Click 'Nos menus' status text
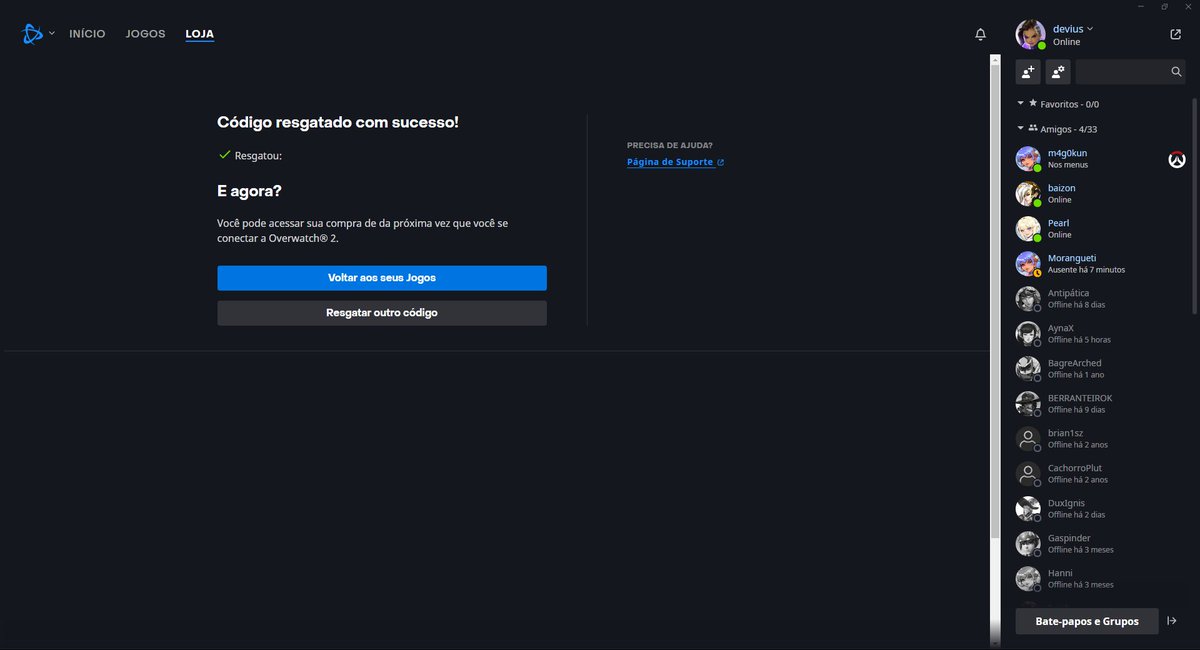The height and width of the screenshot is (650, 1200). pos(1068,165)
